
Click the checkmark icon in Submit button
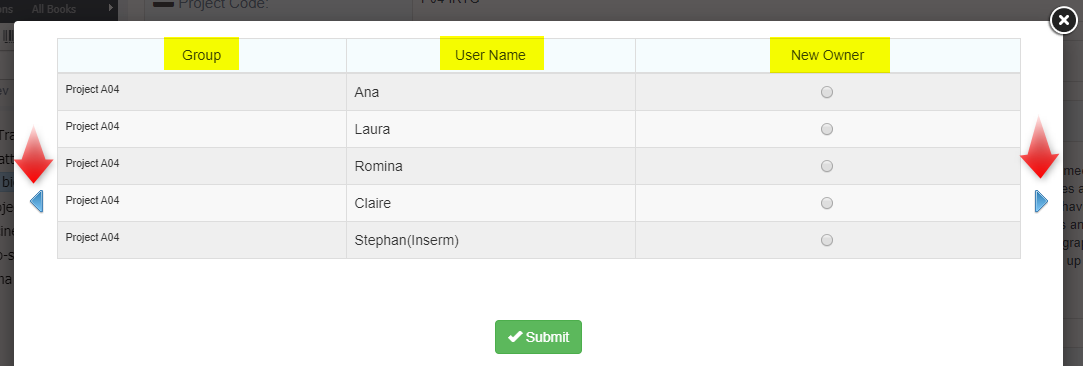pyautogui.click(x=515, y=337)
